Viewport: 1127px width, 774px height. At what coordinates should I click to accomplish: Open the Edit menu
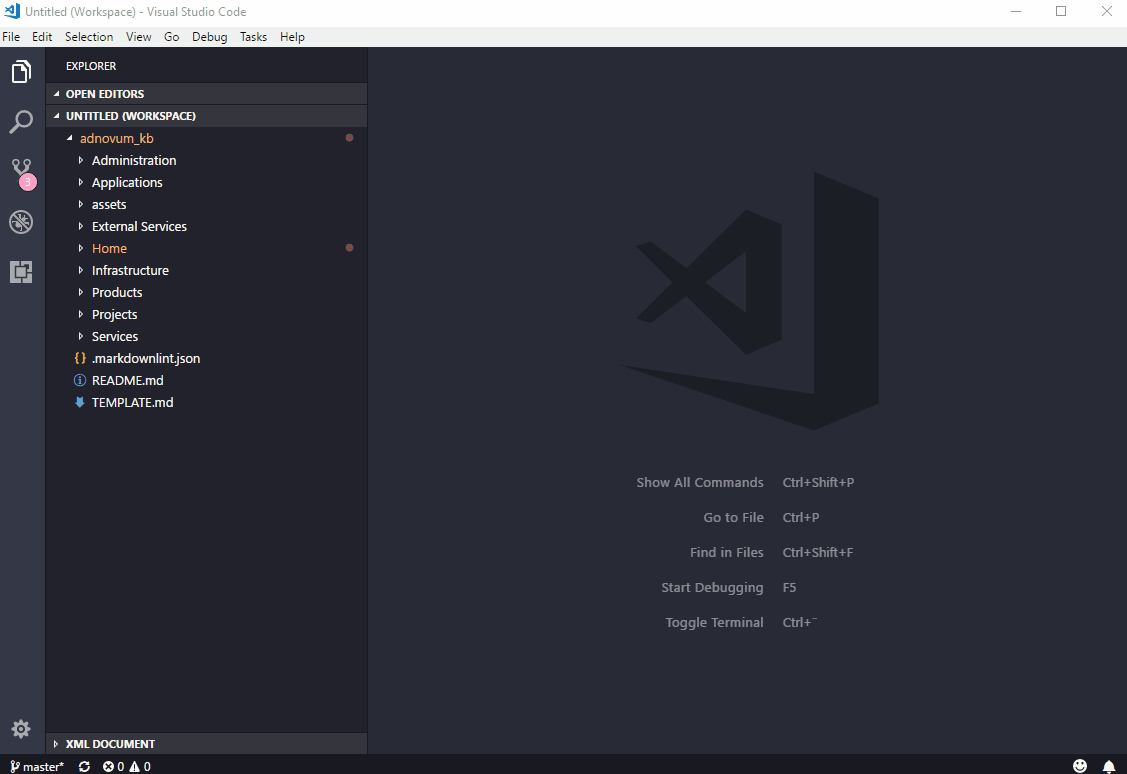click(42, 37)
